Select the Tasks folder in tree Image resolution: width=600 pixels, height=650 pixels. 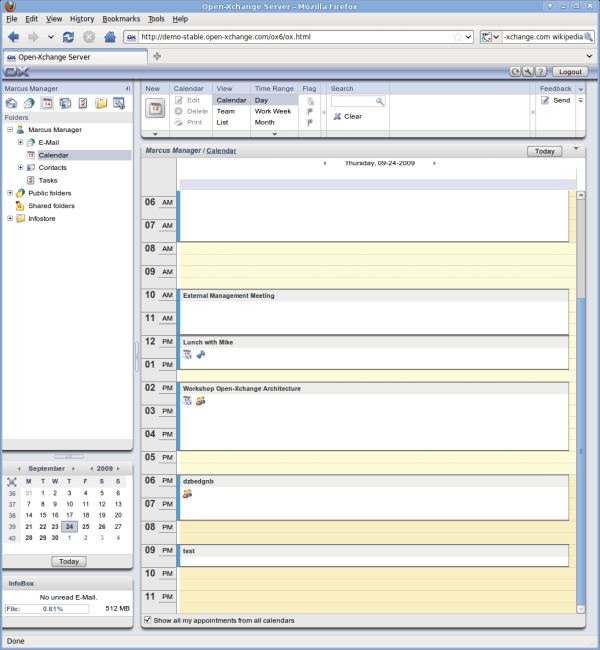48,180
